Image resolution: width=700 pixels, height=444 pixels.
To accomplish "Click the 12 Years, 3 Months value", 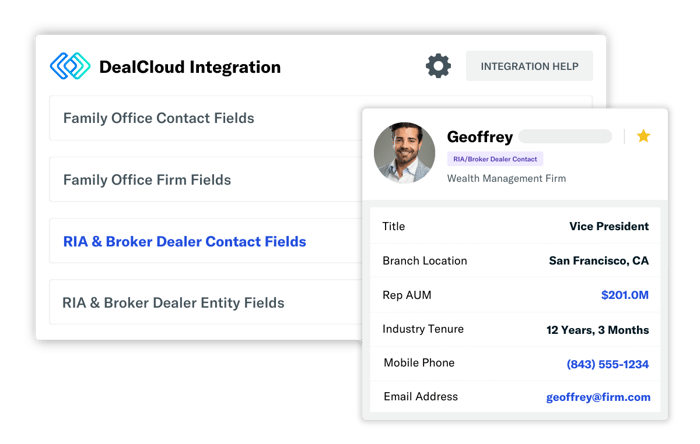I will [597, 330].
